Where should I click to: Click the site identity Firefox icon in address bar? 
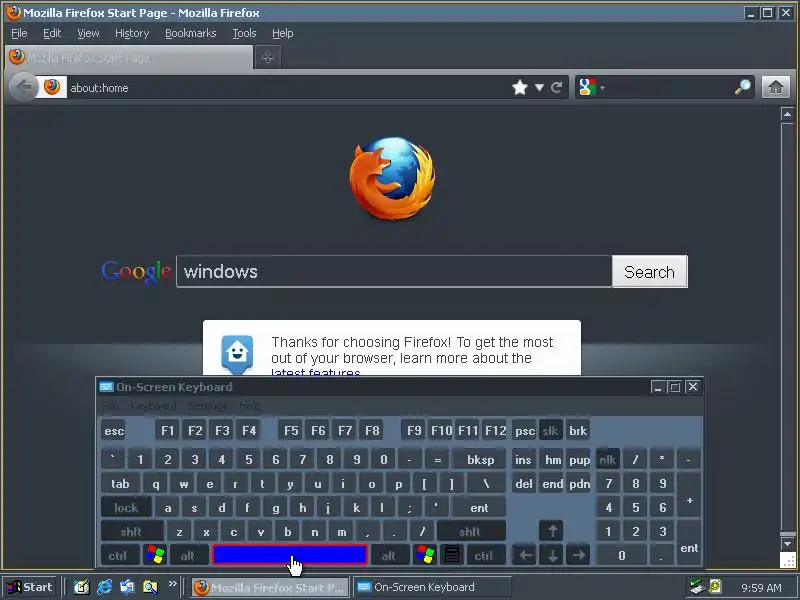(52, 87)
